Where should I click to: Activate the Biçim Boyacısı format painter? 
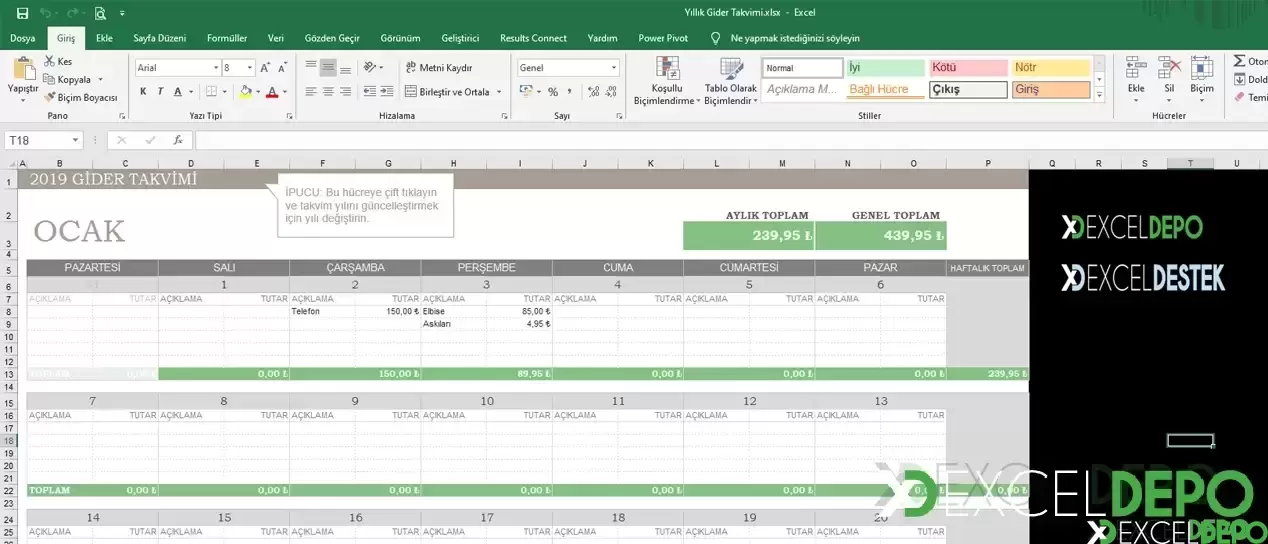(81, 97)
